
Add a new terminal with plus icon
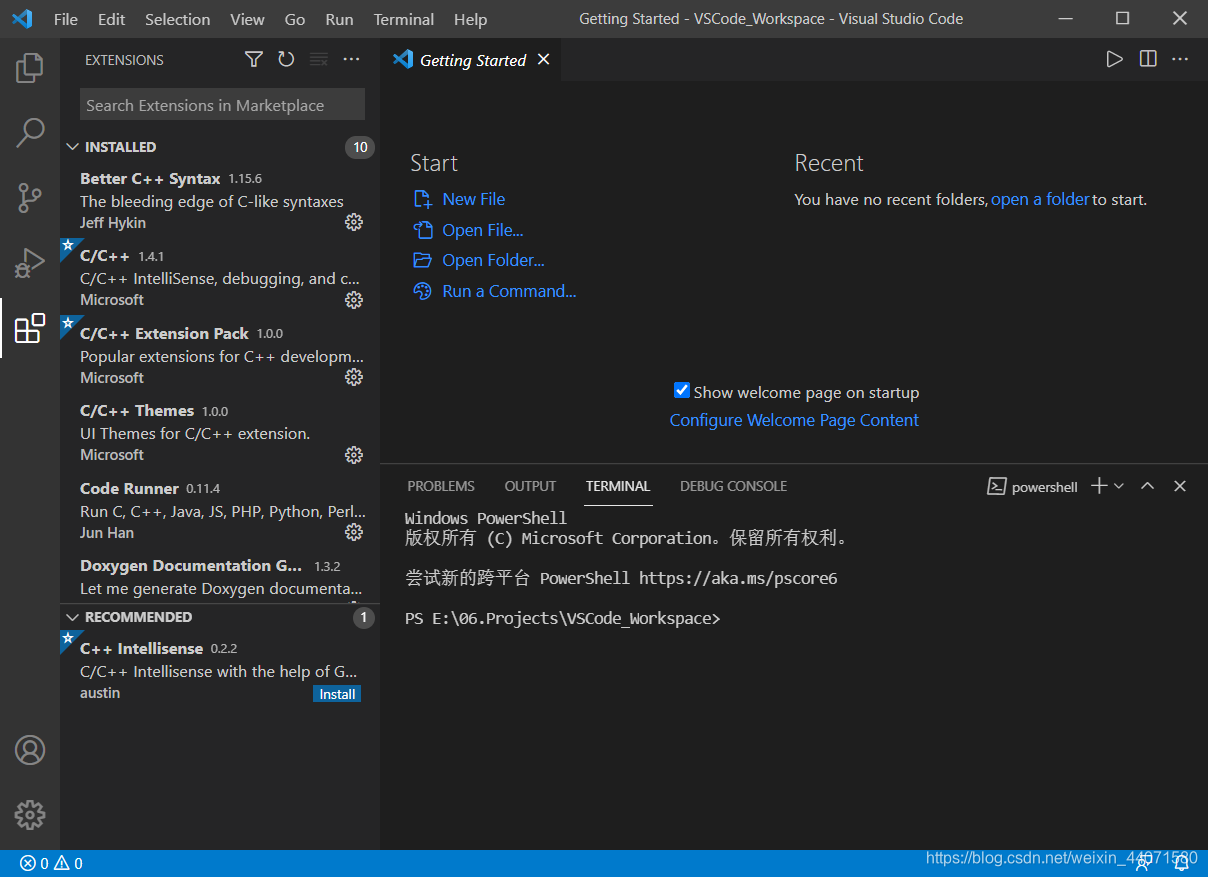(x=1099, y=486)
